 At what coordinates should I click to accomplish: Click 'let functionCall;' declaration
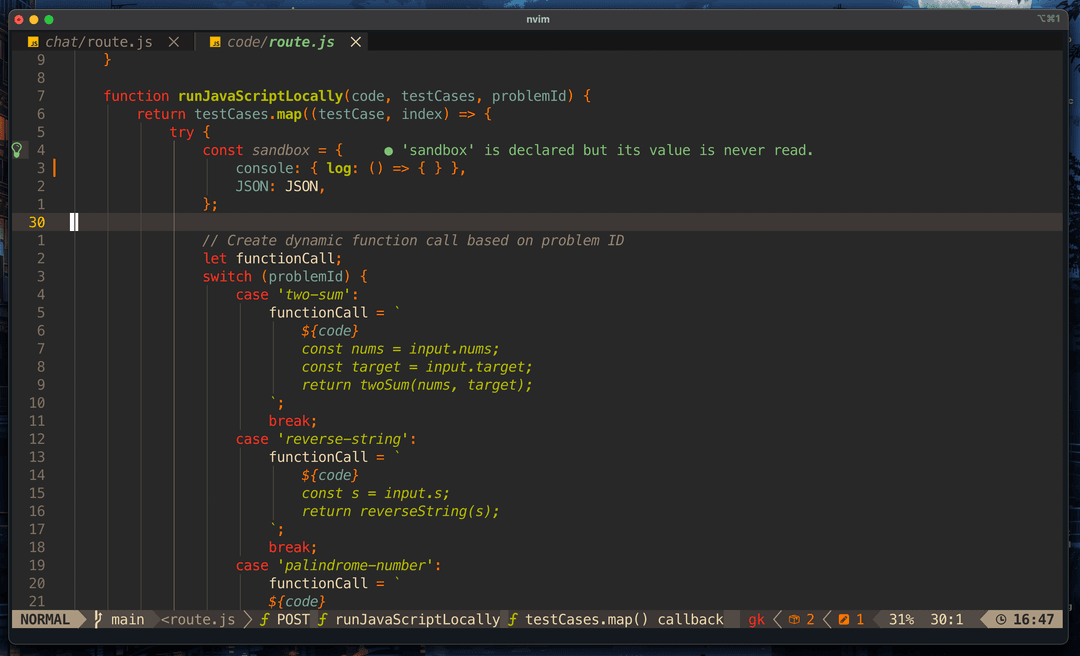272,258
